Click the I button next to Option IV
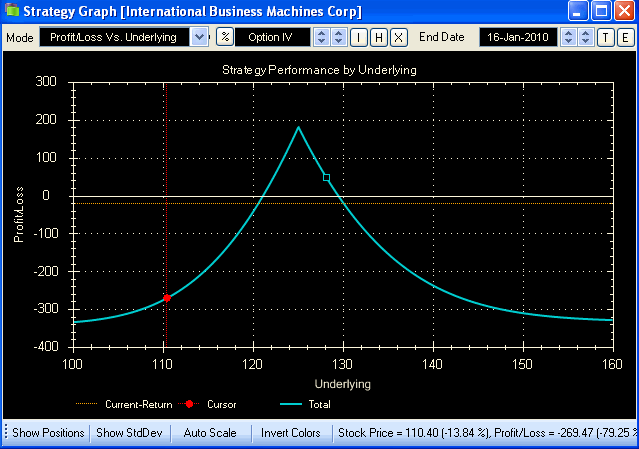 359,37
